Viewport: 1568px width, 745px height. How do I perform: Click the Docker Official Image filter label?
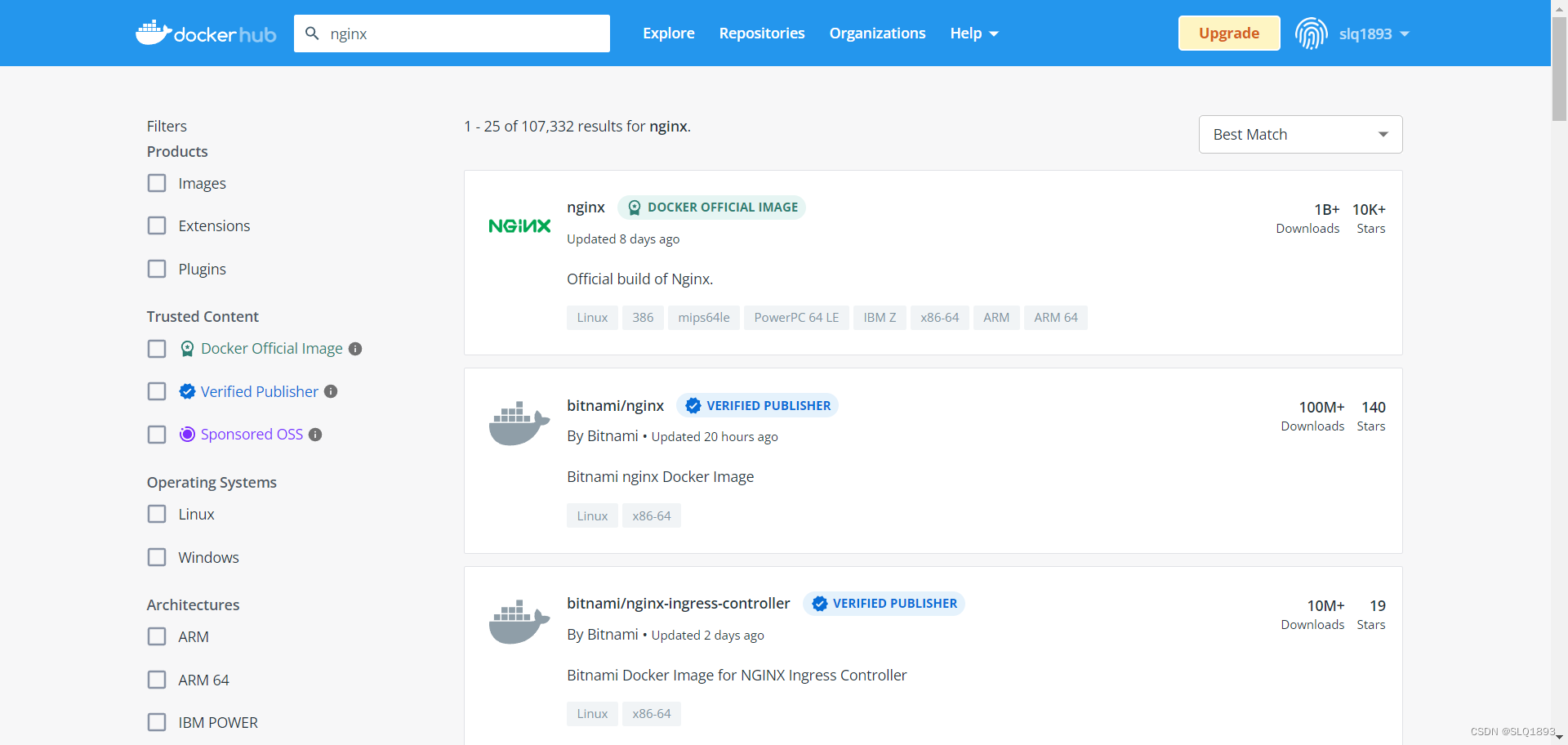point(272,349)
